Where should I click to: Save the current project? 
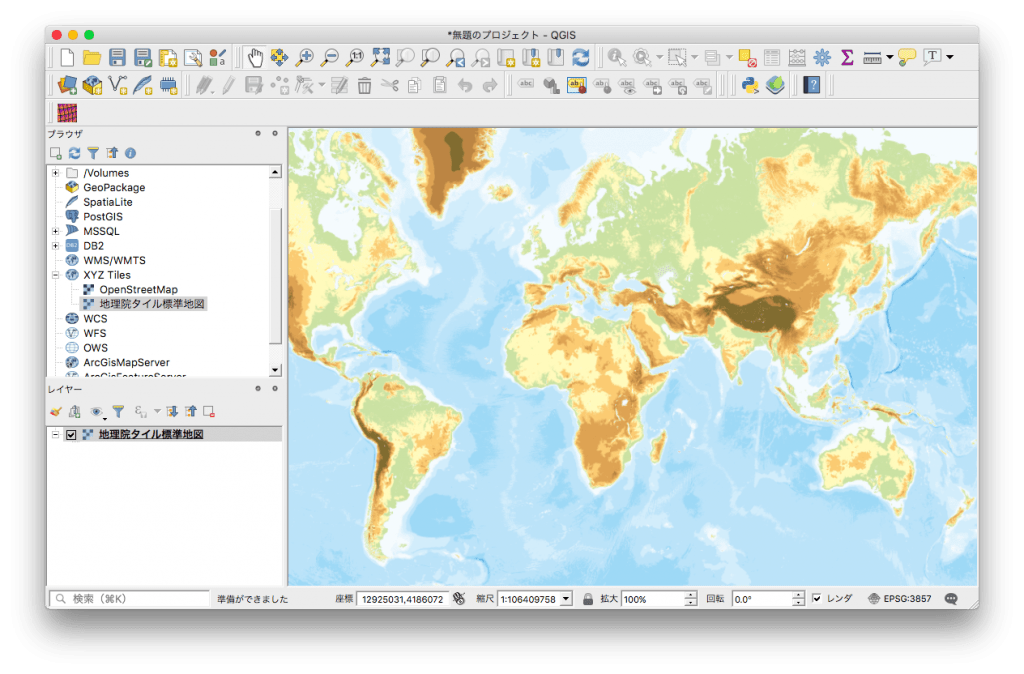pos(117,56)
